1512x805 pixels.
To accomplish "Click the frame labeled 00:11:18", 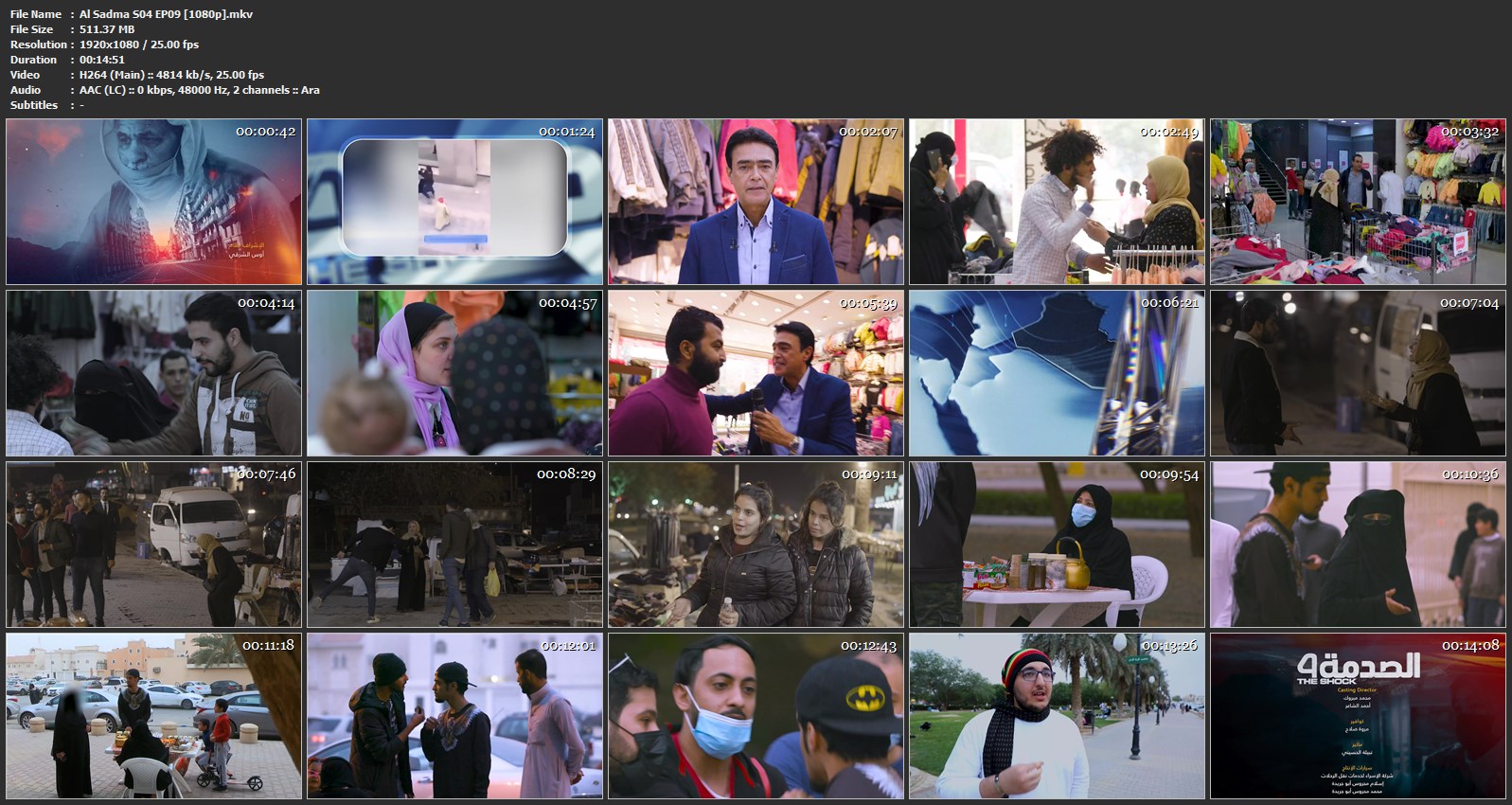I will point(153,716).
